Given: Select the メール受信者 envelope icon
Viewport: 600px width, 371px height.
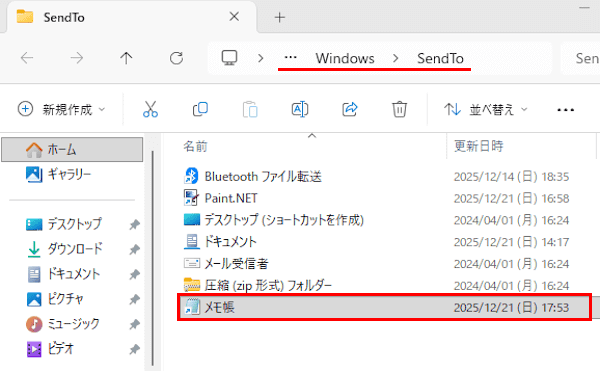Looking at the screenshot, I should pos(192,263).
